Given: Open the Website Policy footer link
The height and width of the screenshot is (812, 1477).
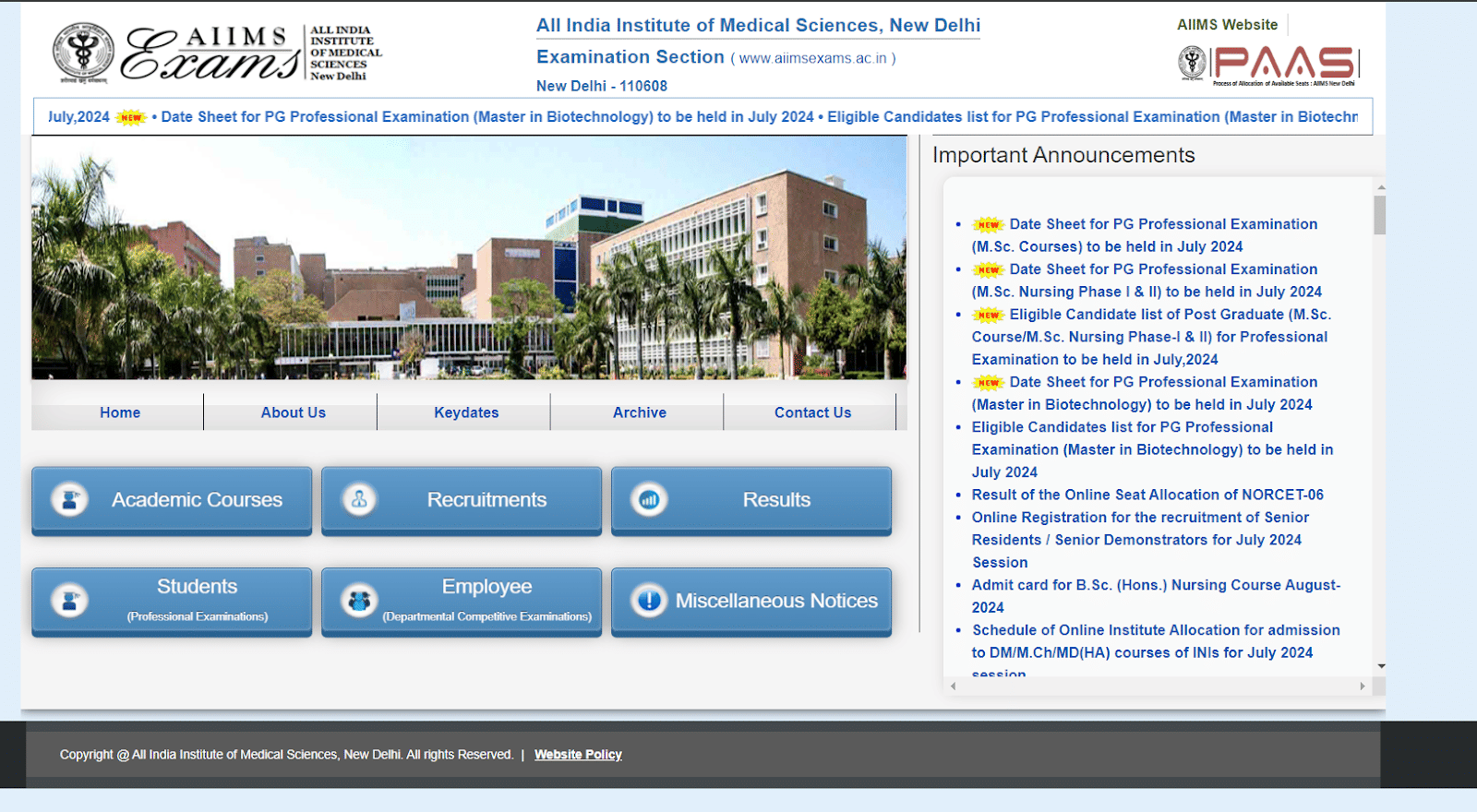Looking at the screenshot, I should (578, 755).
